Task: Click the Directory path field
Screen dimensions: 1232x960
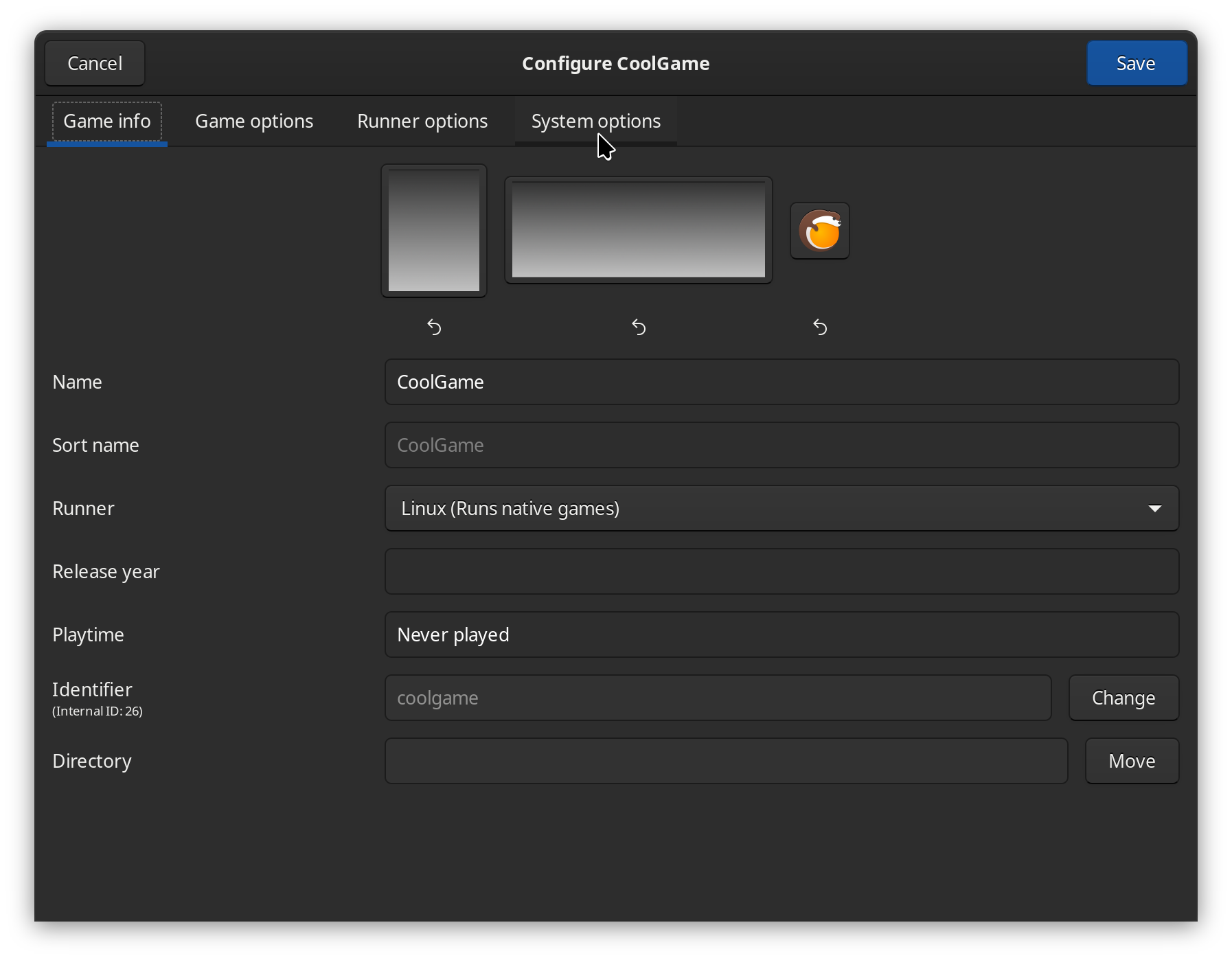Action: pos(726,761)
